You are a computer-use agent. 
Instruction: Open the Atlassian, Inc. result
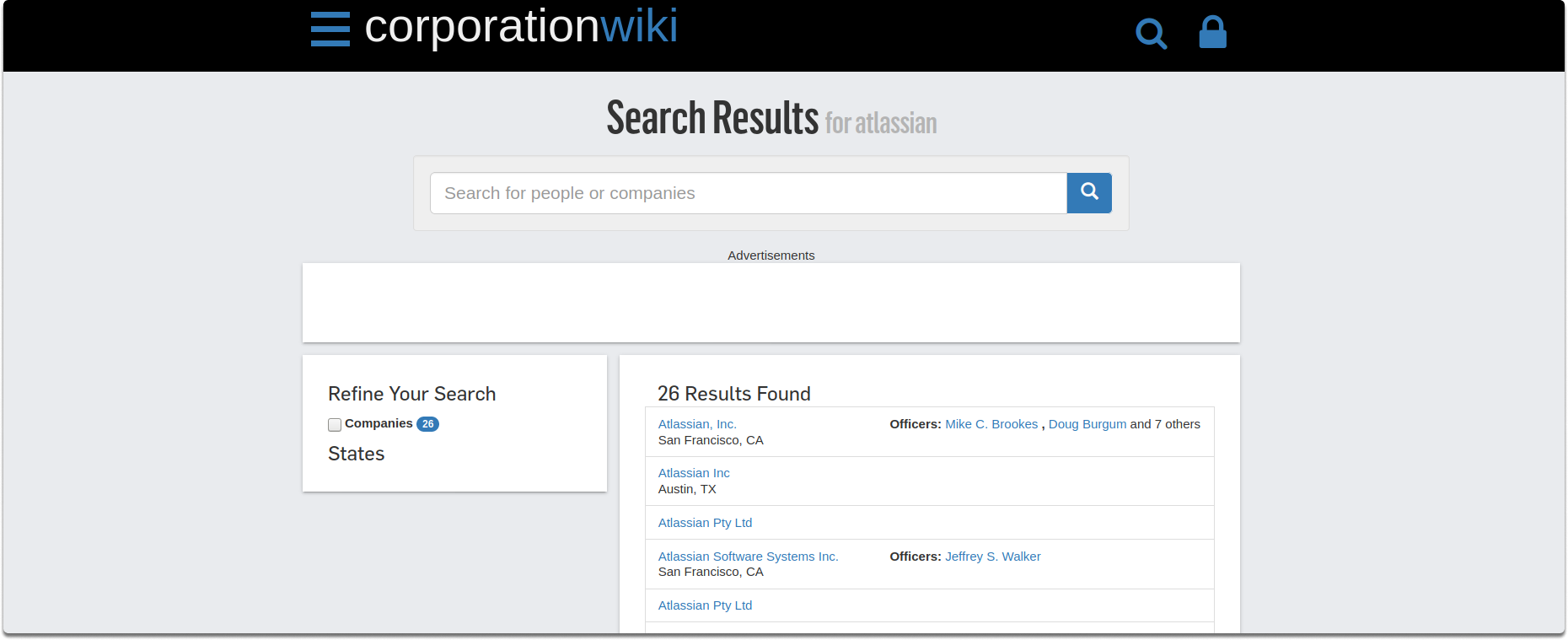pyautogui.click(x=697, y=424)
